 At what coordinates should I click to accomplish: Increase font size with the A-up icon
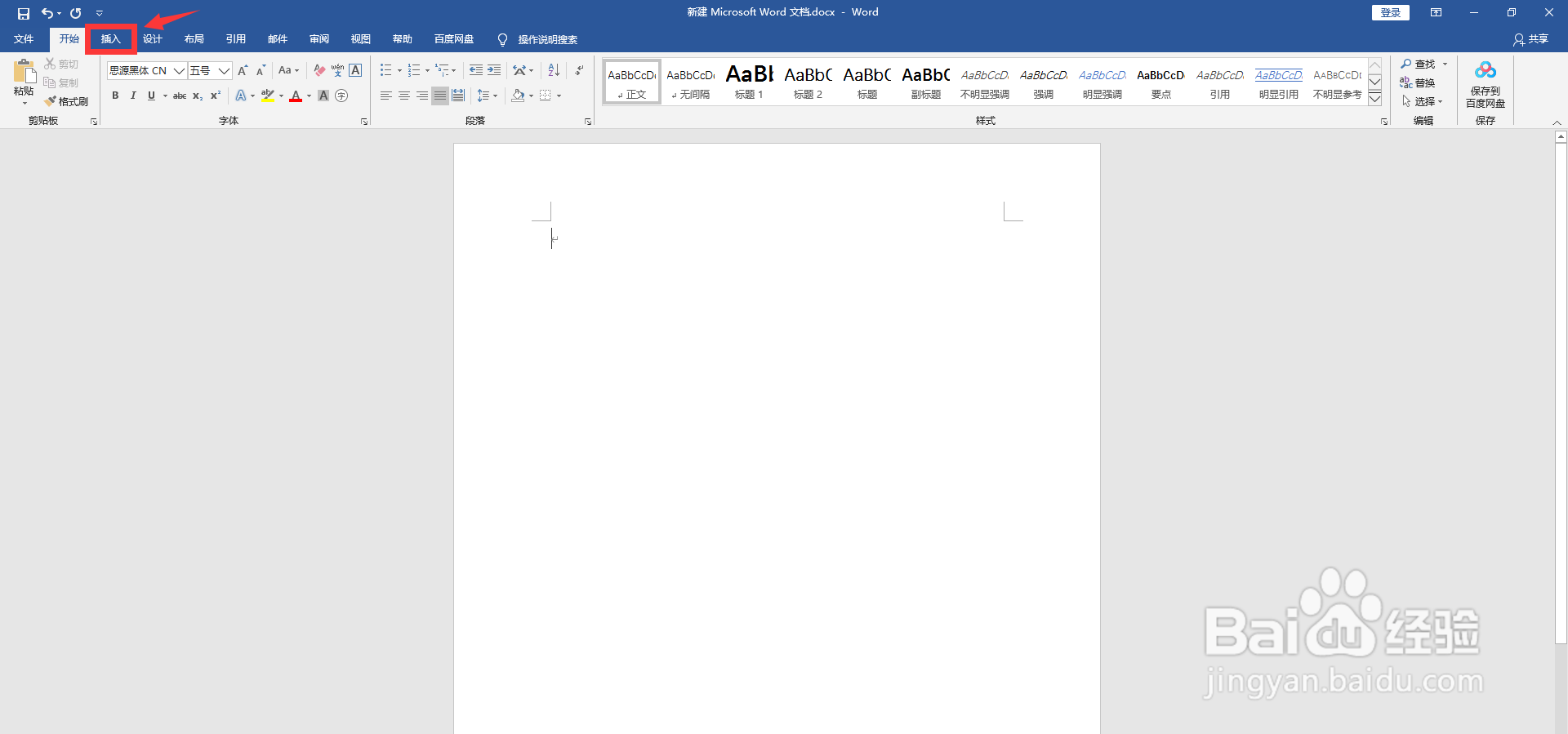pyautogui.click(x=243, y=70)
